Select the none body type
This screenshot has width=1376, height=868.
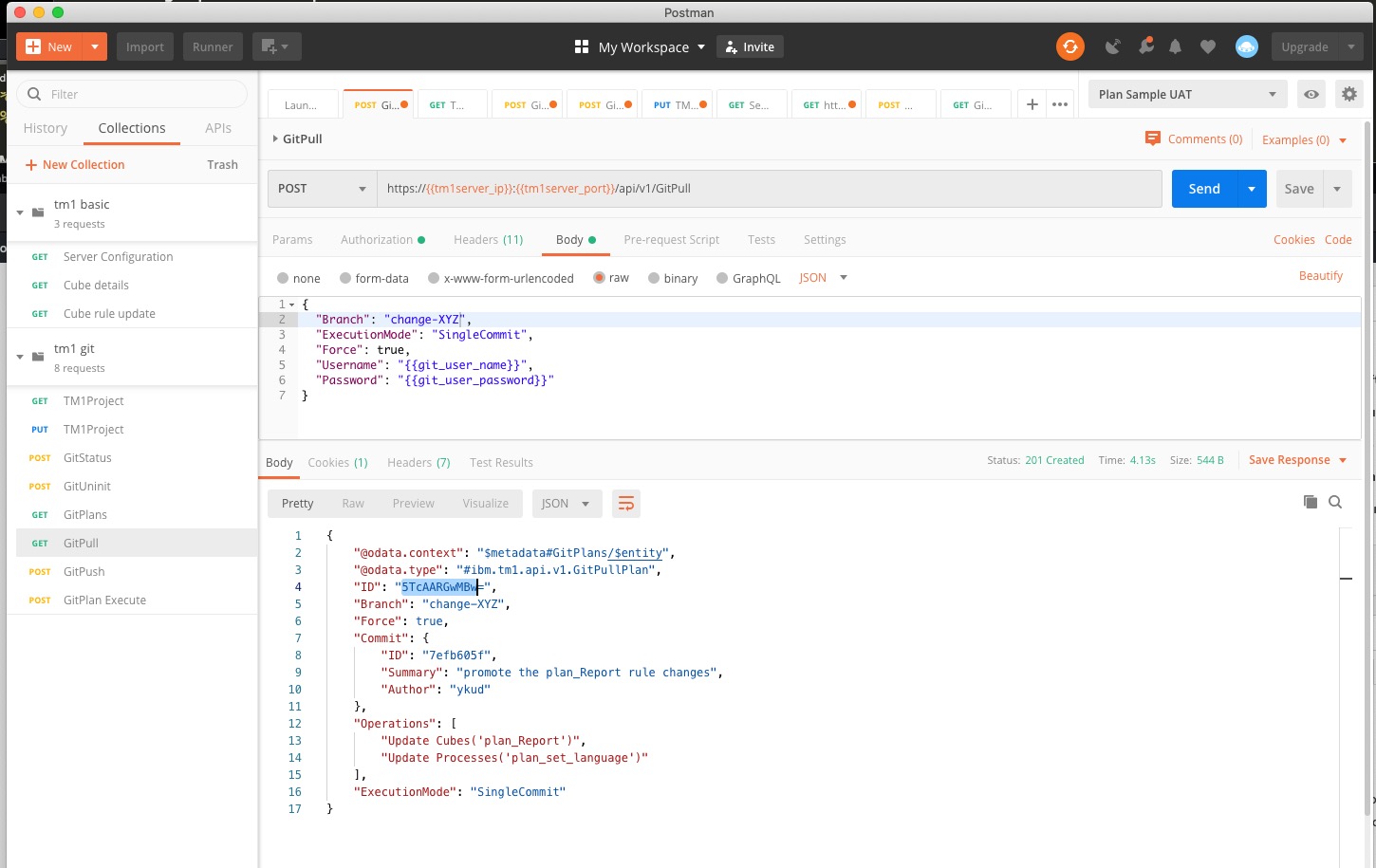coord(283,278)
